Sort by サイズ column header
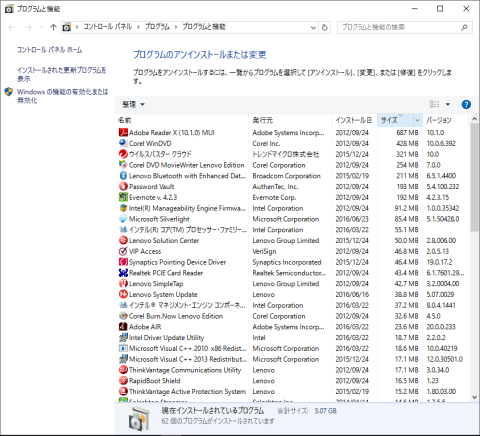The width and height of the screenshot is (480, 436). 395,120
